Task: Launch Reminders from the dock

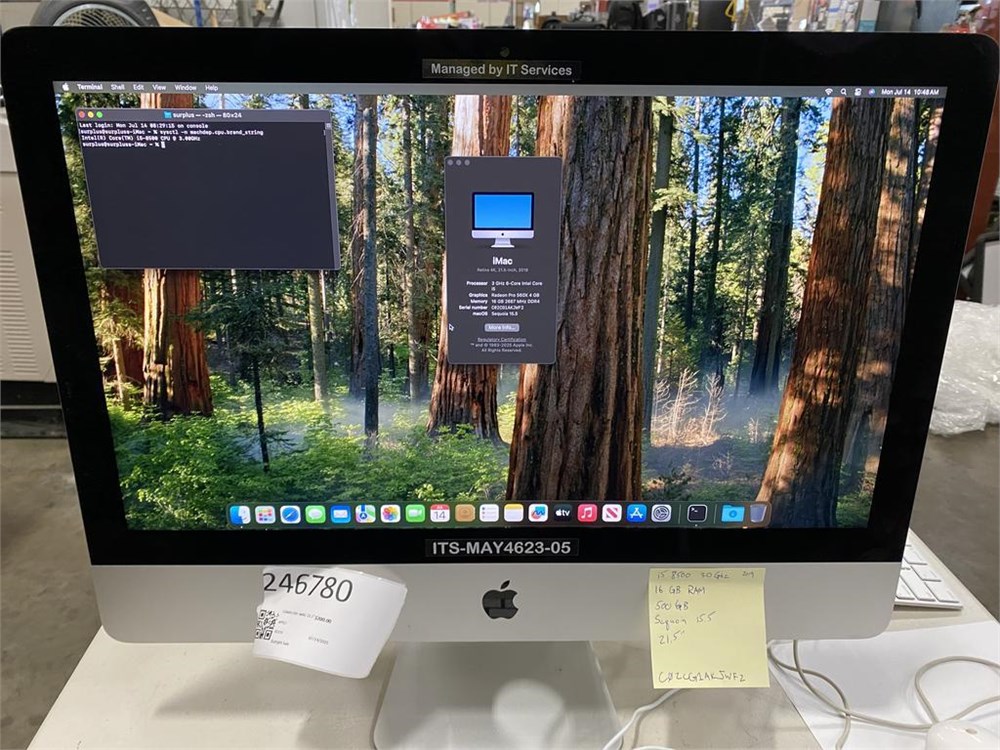Action: [x=489, y=514]
